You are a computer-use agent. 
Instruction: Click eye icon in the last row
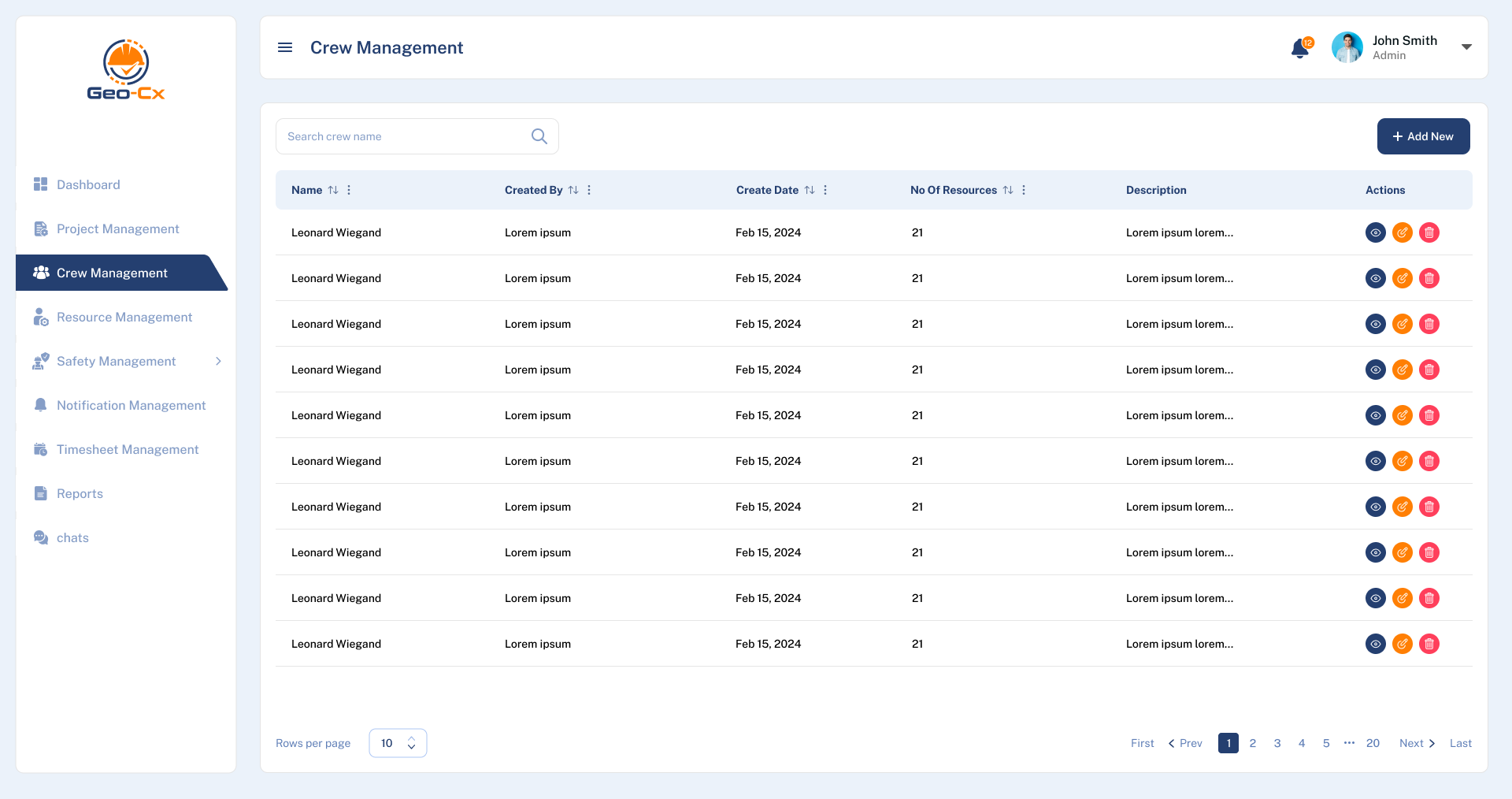[x=1376, y=644]
